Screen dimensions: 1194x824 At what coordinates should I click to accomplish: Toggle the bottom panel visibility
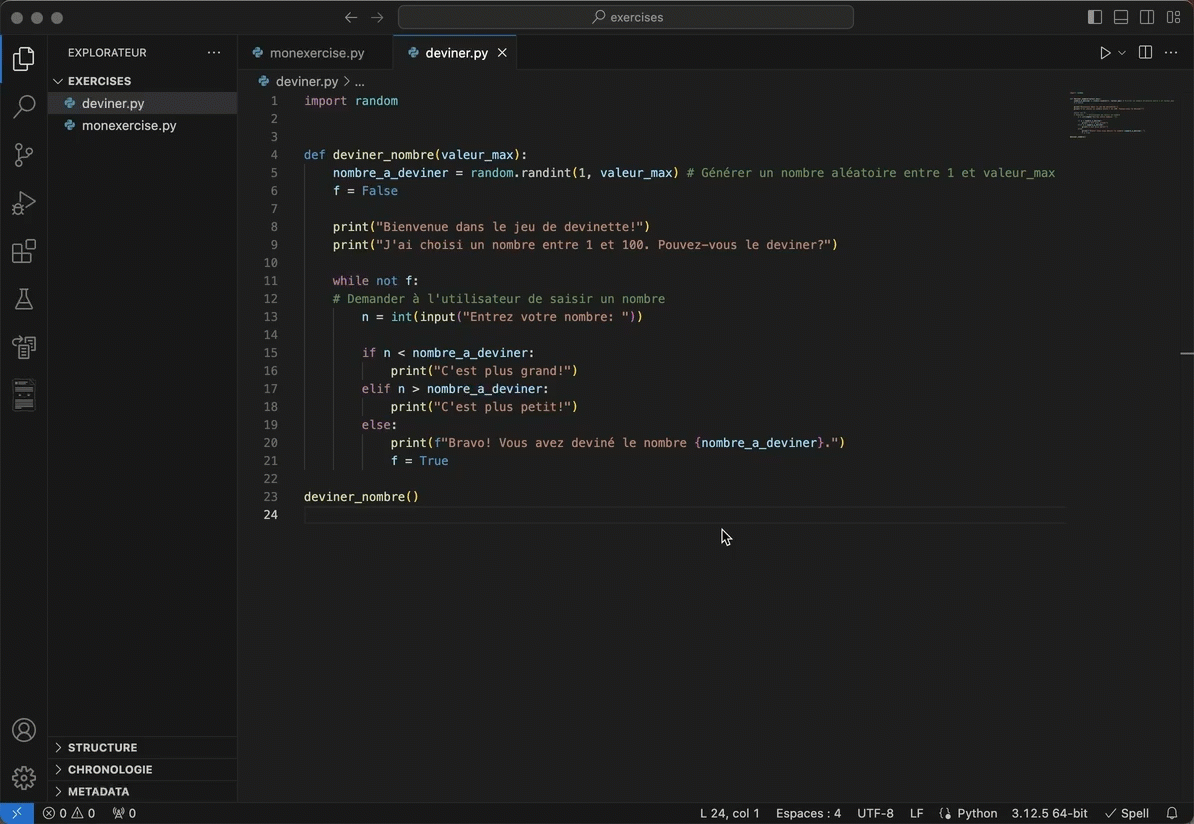point(1121,17)
